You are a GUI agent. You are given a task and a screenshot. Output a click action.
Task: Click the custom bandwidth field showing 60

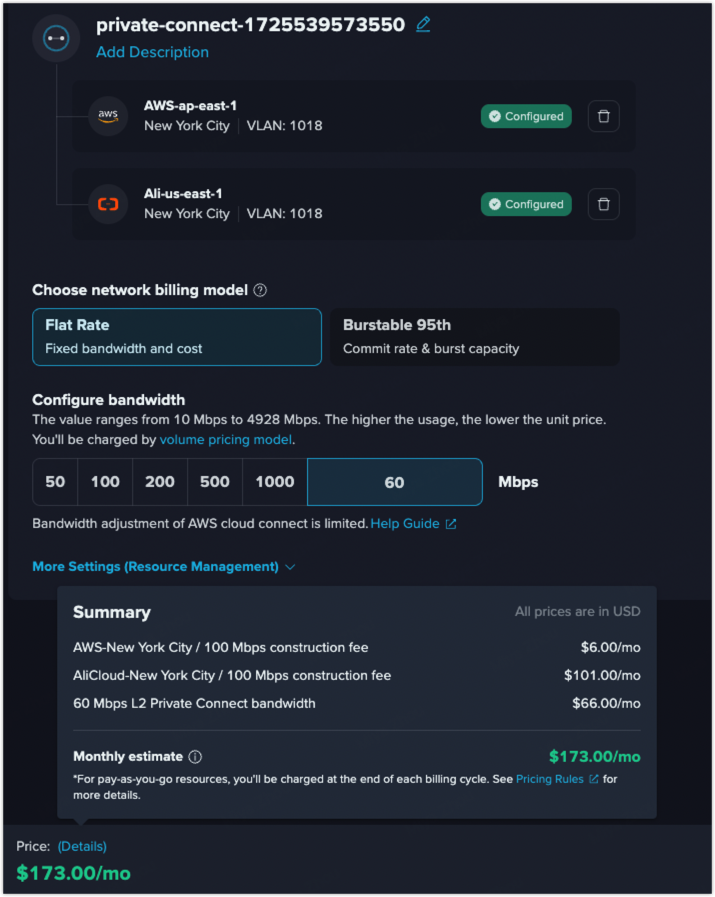[x=395, y=482]
